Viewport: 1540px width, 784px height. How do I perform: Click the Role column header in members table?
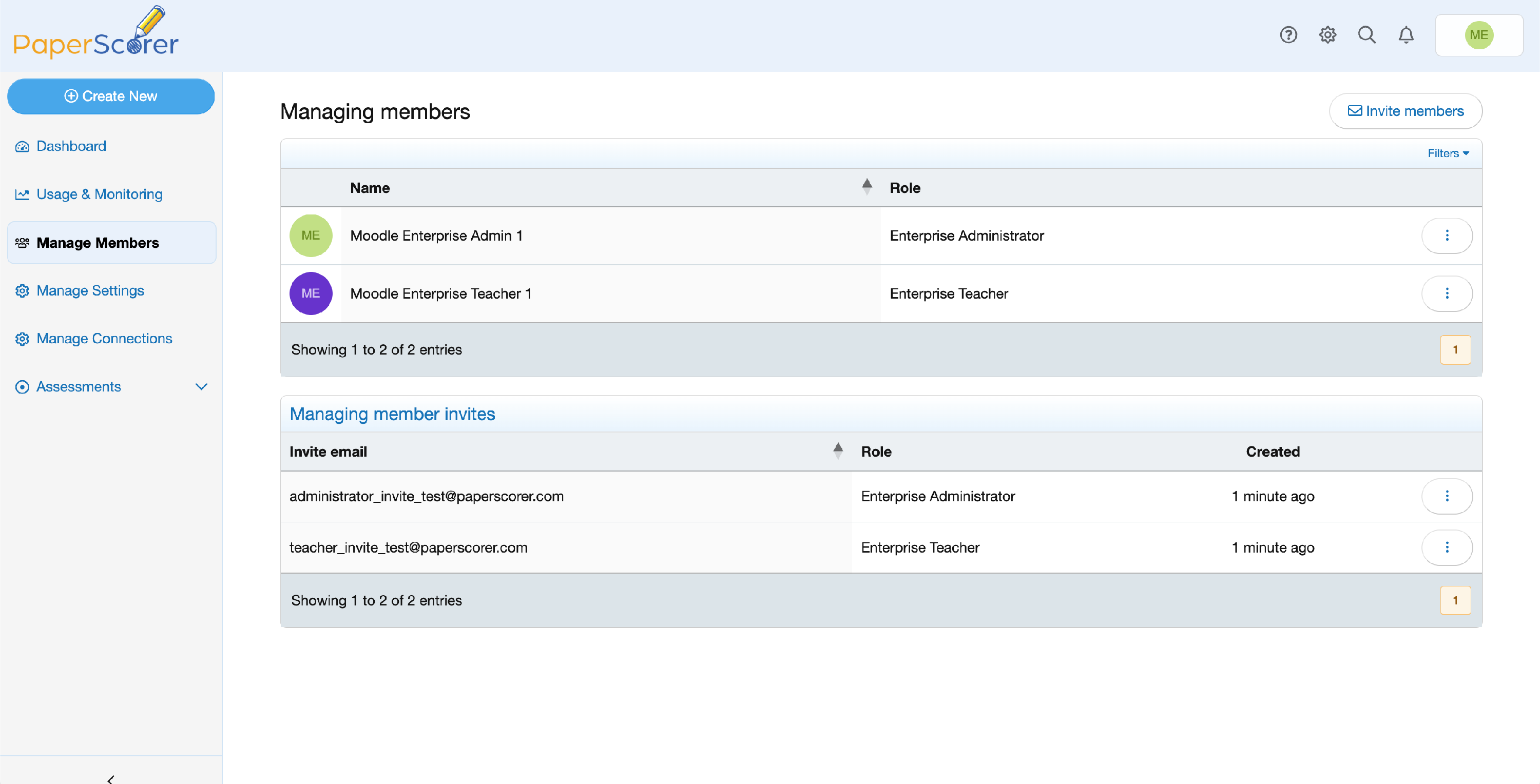(905, 188)
